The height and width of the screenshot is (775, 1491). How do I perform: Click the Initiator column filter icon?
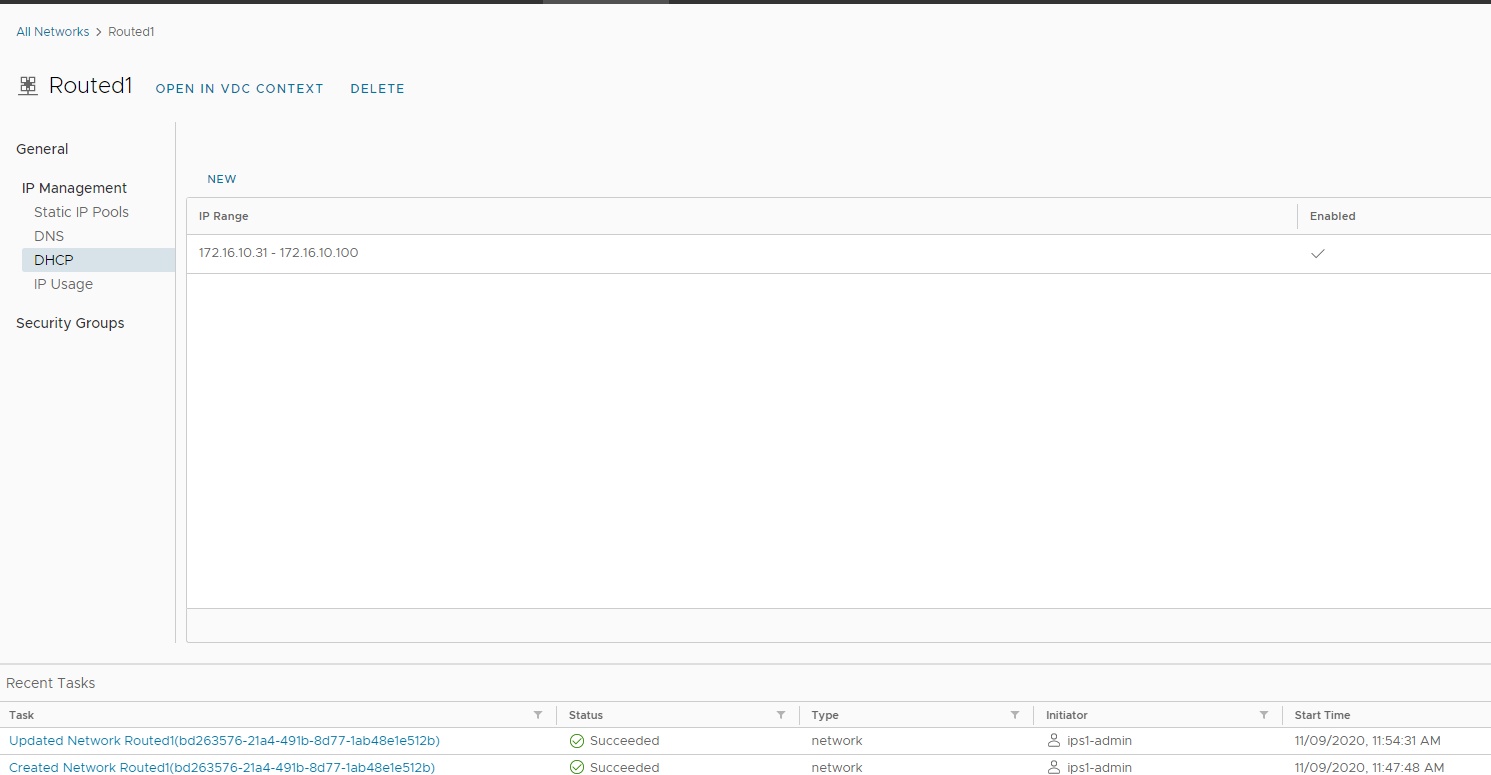[x=1264, y=715]
